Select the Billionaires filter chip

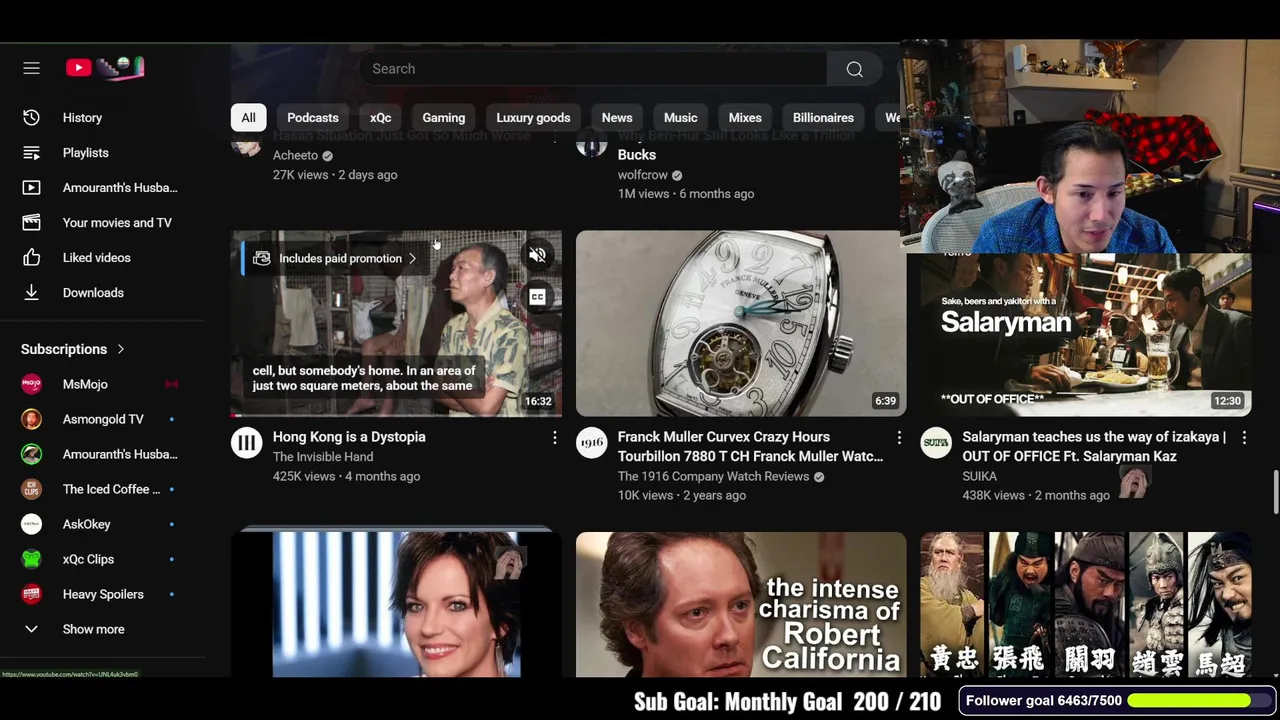point(823,118)
